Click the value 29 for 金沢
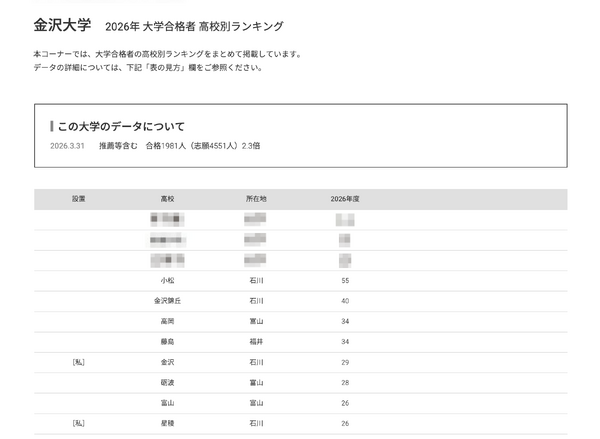The width and height of the screenshot is (600, 439). pos(345,362)
